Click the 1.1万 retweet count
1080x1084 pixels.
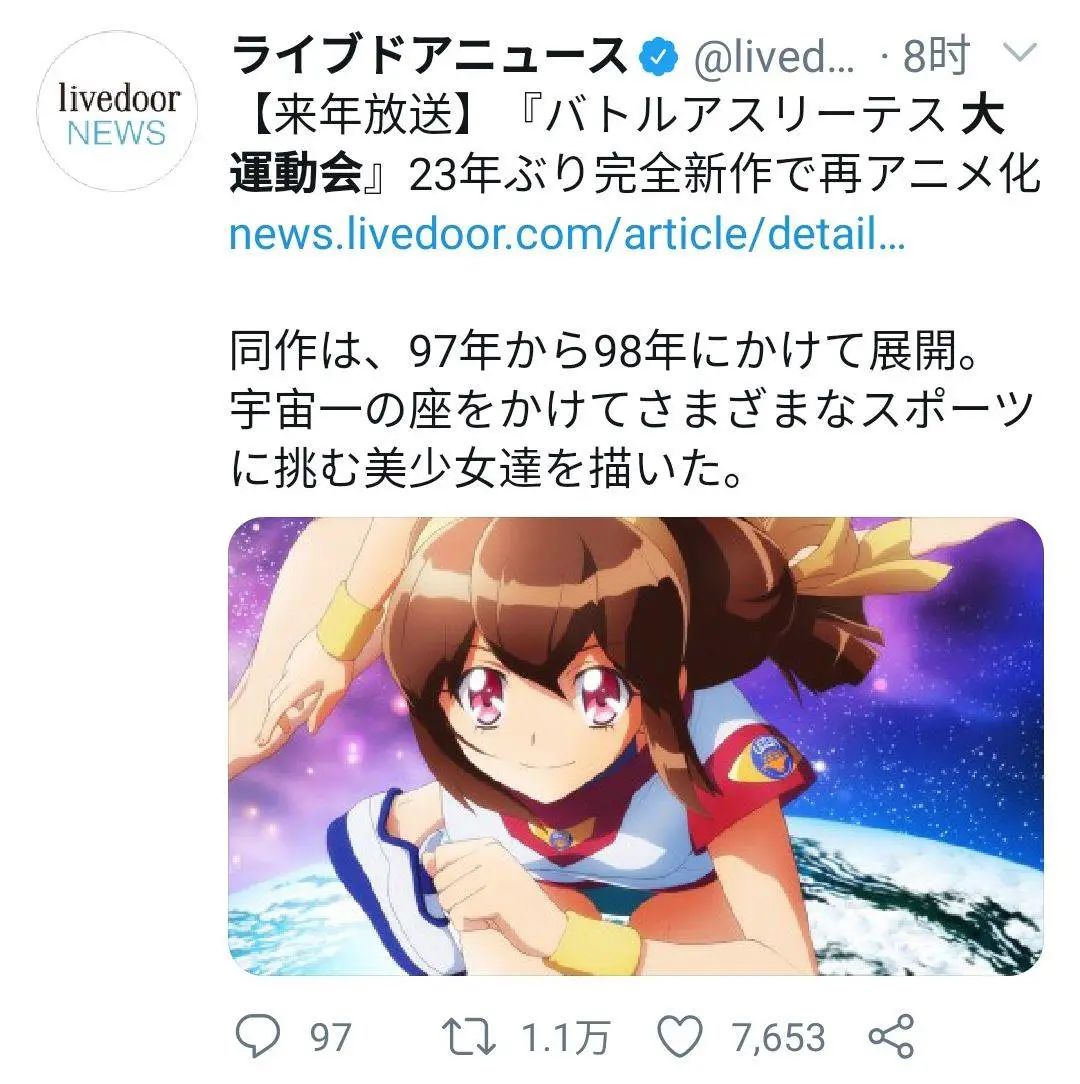coord(564,1038)
